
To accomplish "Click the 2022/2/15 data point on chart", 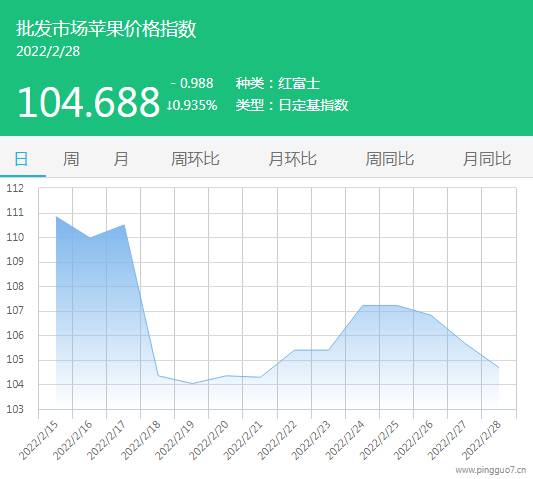I will (56, 217).
